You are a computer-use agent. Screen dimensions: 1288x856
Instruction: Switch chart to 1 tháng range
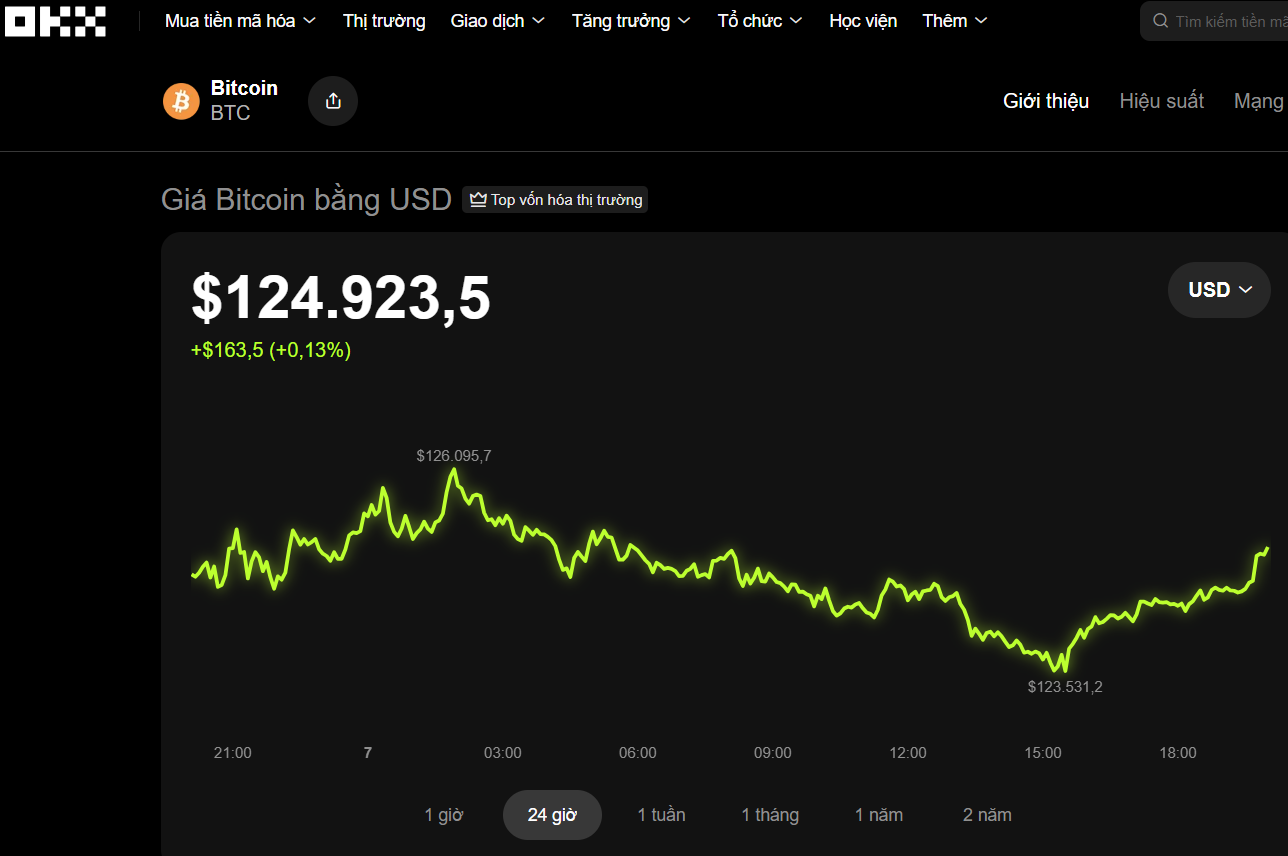tap(770, 815)
